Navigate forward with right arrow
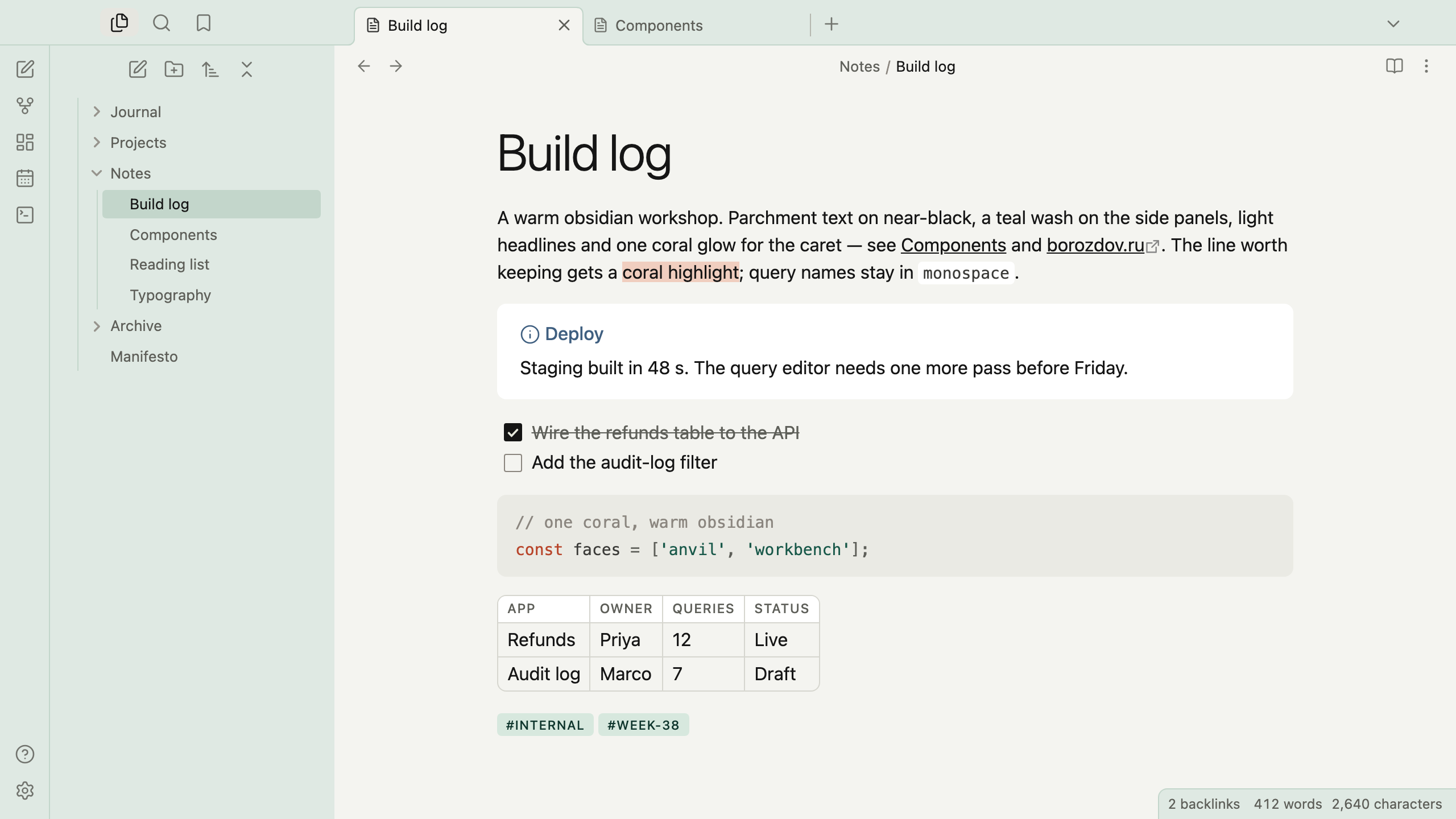The height and width of the screenshot is (819, 1456). pos(396,67)
